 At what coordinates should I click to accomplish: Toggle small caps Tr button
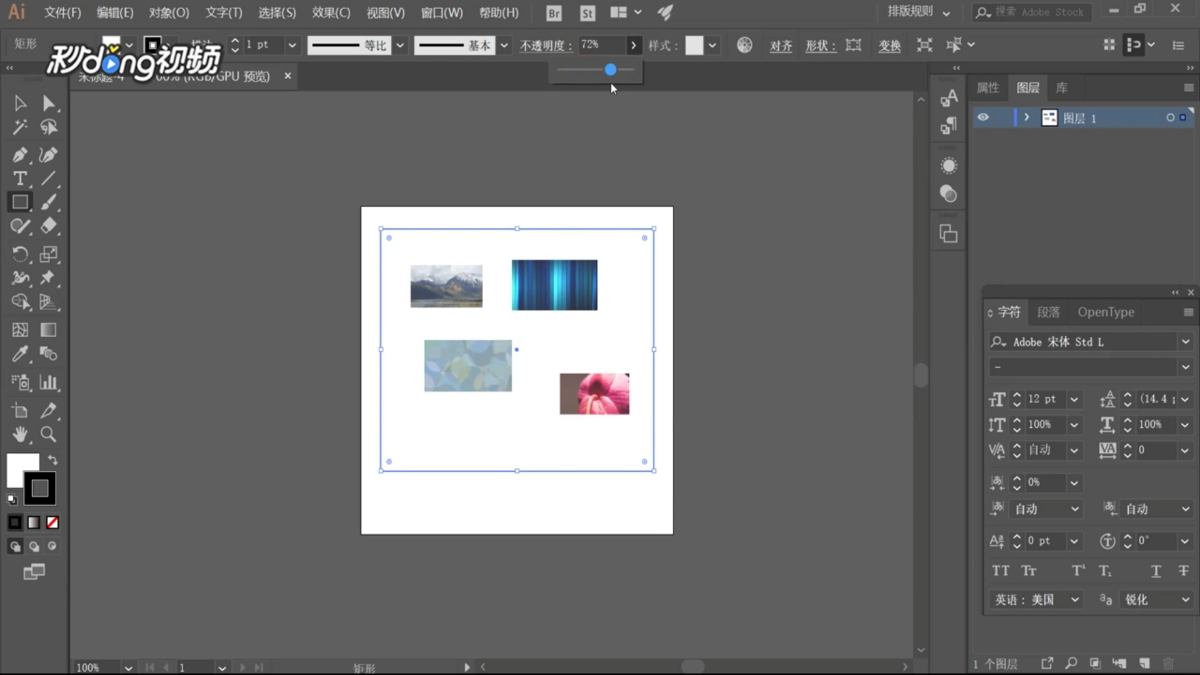[x=1029, y=571]
